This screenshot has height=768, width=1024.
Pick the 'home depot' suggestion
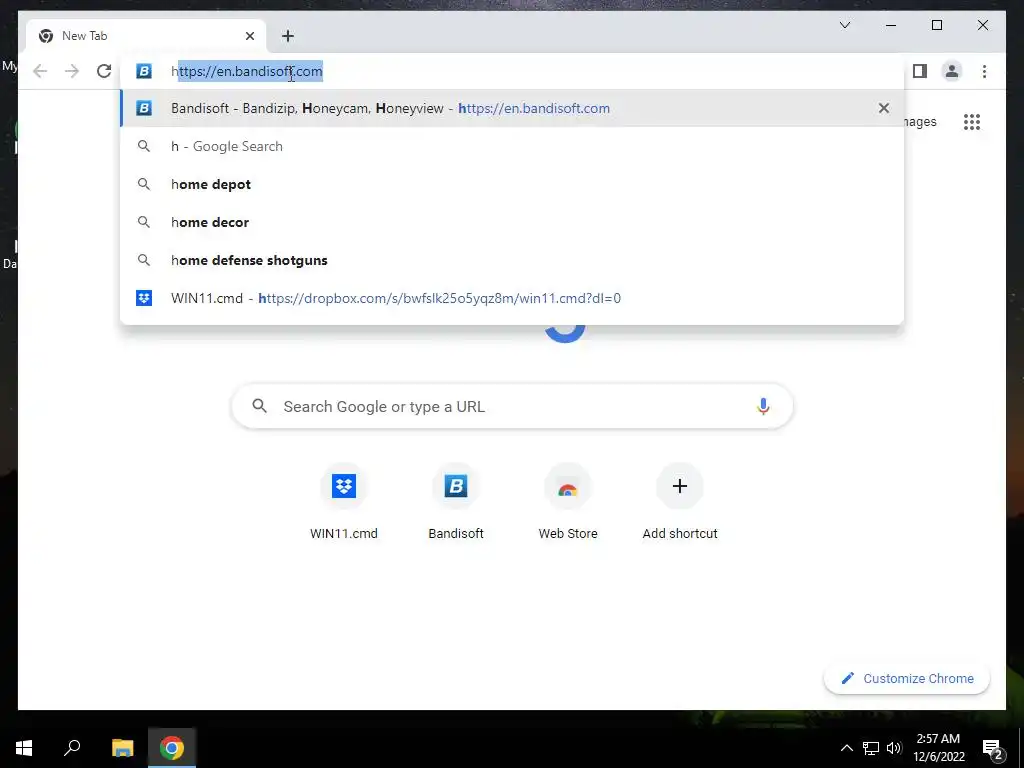(x=512, y=184)
